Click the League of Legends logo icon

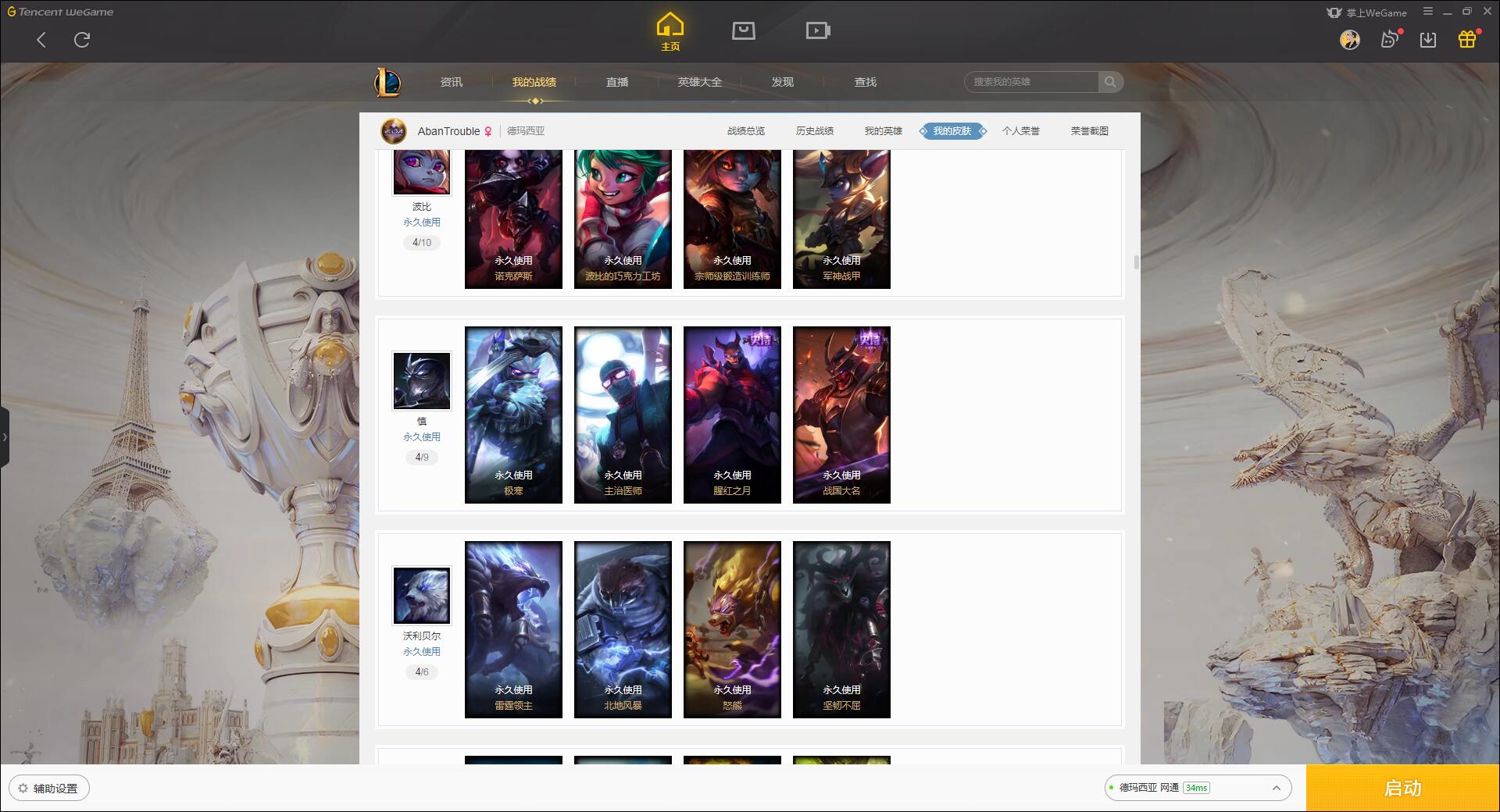(x=387, y=81)
